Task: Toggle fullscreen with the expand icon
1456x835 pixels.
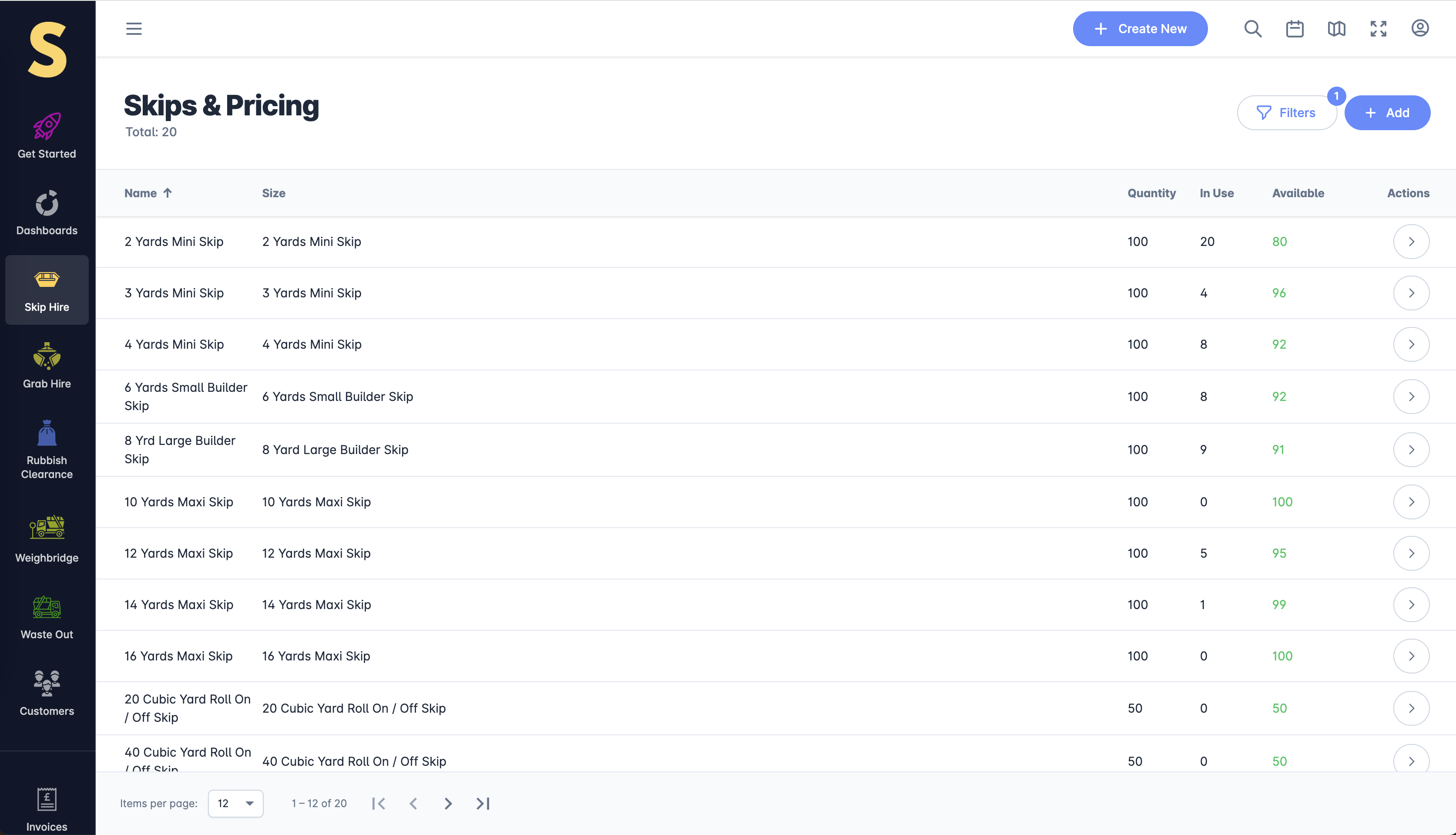Action: pos(1378,29)
